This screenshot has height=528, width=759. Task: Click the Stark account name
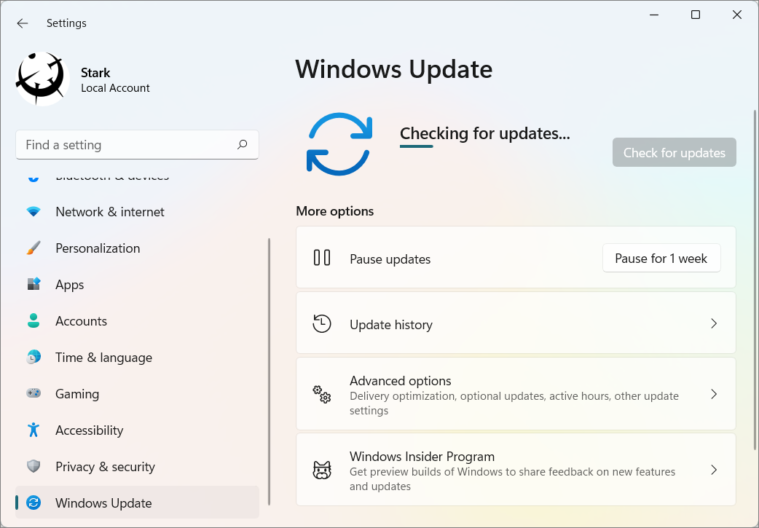coord(95,73)
